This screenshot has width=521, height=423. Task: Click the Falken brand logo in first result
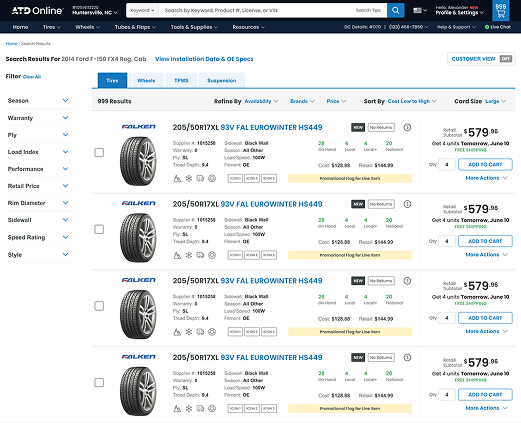[139, 127]
